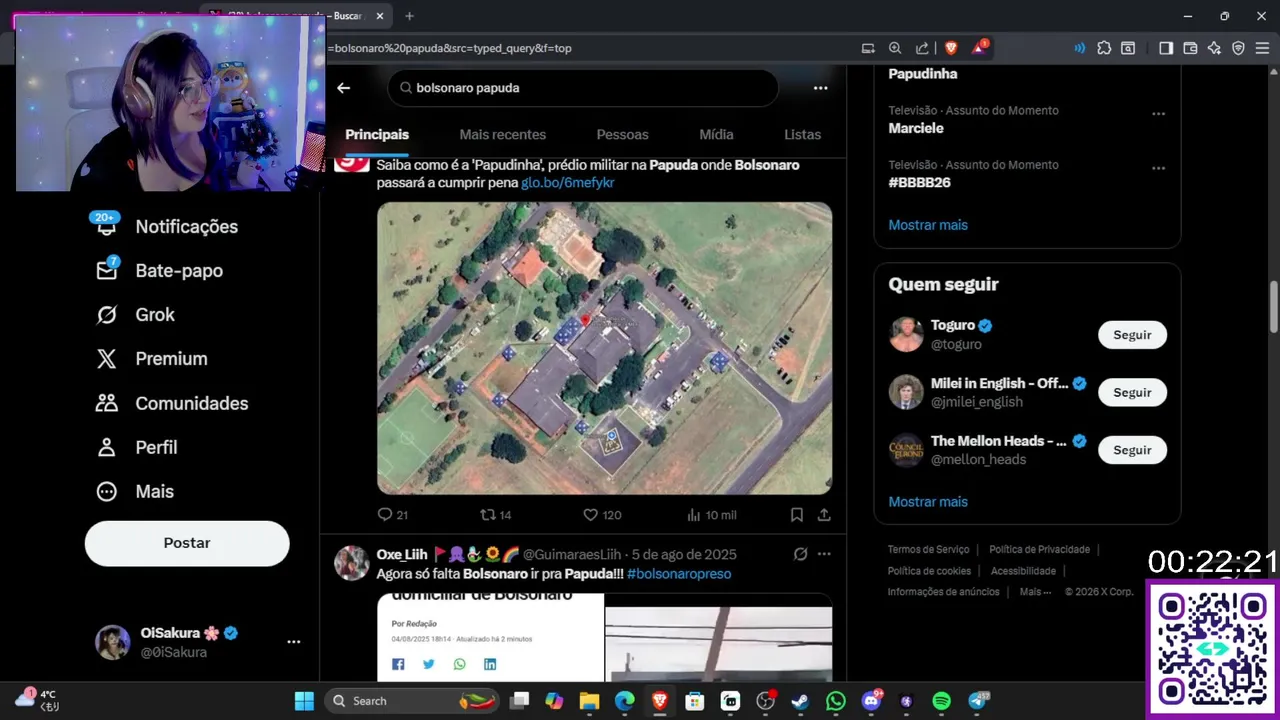View analytics of the map post
This screenshot has width=1280, height=720.
(x=711, y=515)
